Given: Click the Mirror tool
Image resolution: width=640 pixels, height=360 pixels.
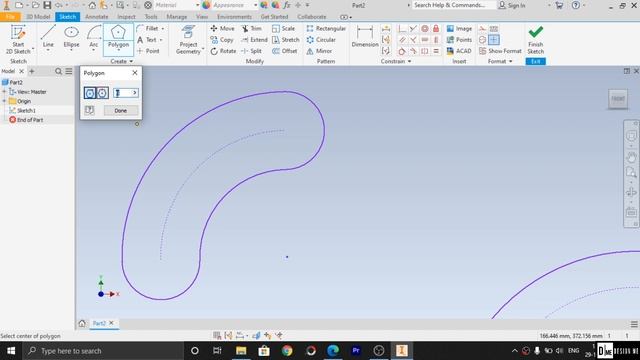Looking at the screenshot, I should [319, 51].
